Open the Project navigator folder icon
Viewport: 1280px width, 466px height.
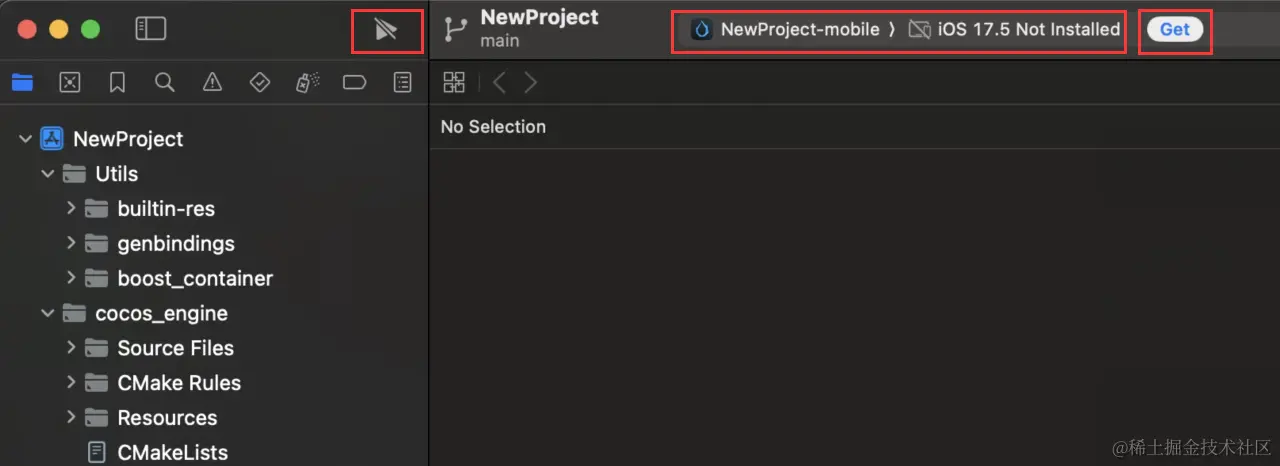pos(22,83)
